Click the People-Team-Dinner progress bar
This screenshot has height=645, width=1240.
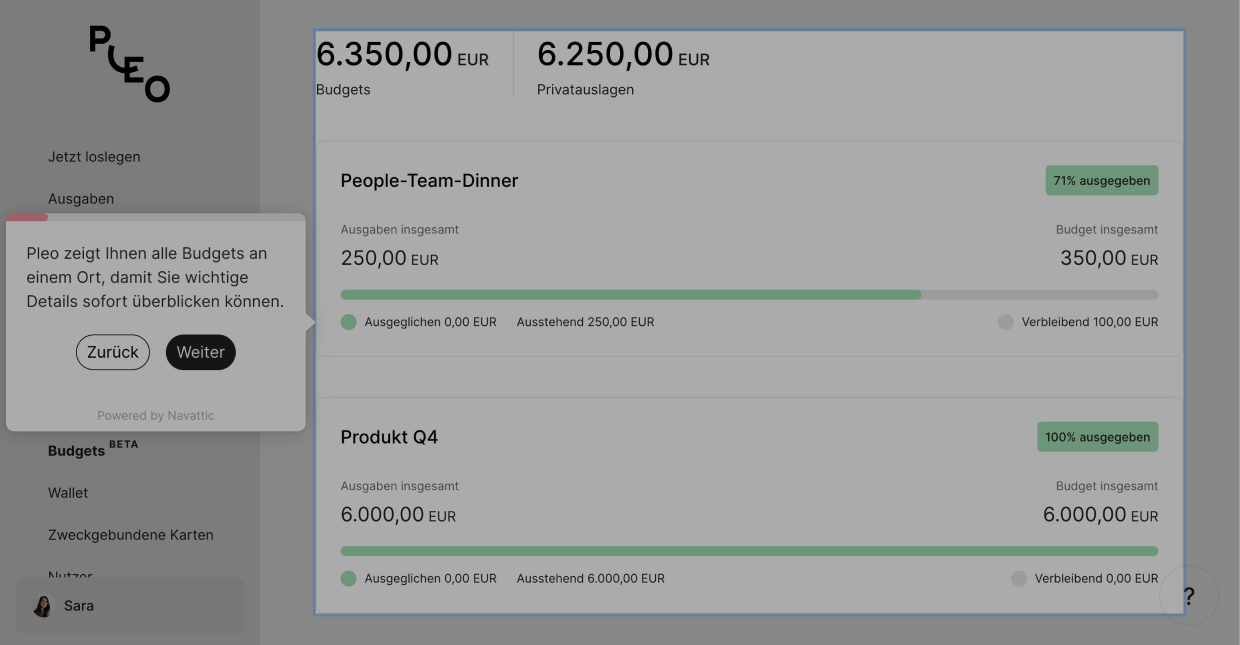(748, 295)
